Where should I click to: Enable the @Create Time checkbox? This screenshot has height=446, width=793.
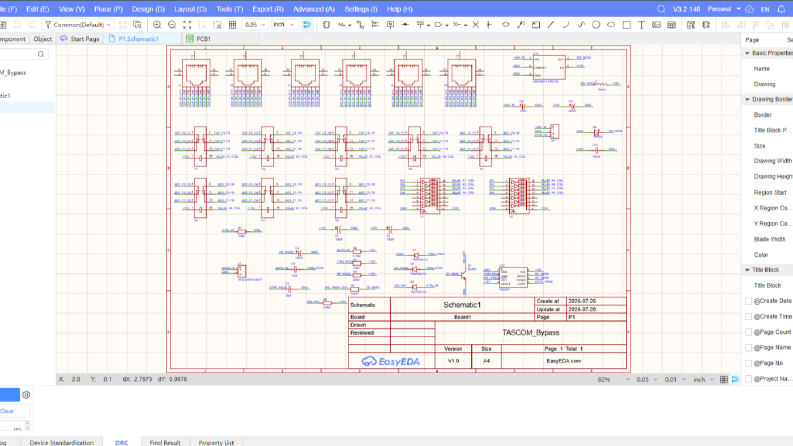coord(748,317)
